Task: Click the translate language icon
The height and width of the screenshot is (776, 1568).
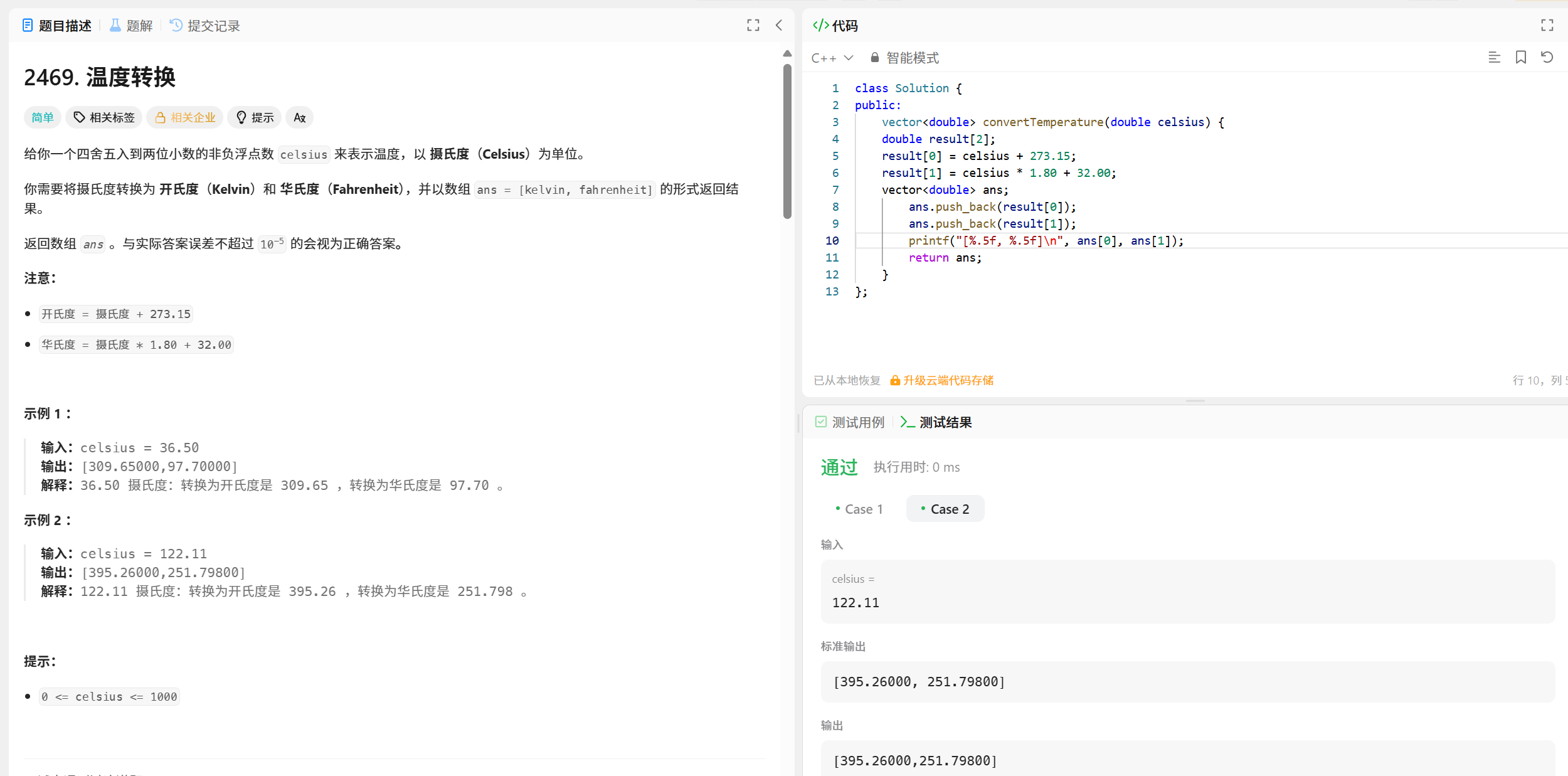Action: (x=300, y=117)
